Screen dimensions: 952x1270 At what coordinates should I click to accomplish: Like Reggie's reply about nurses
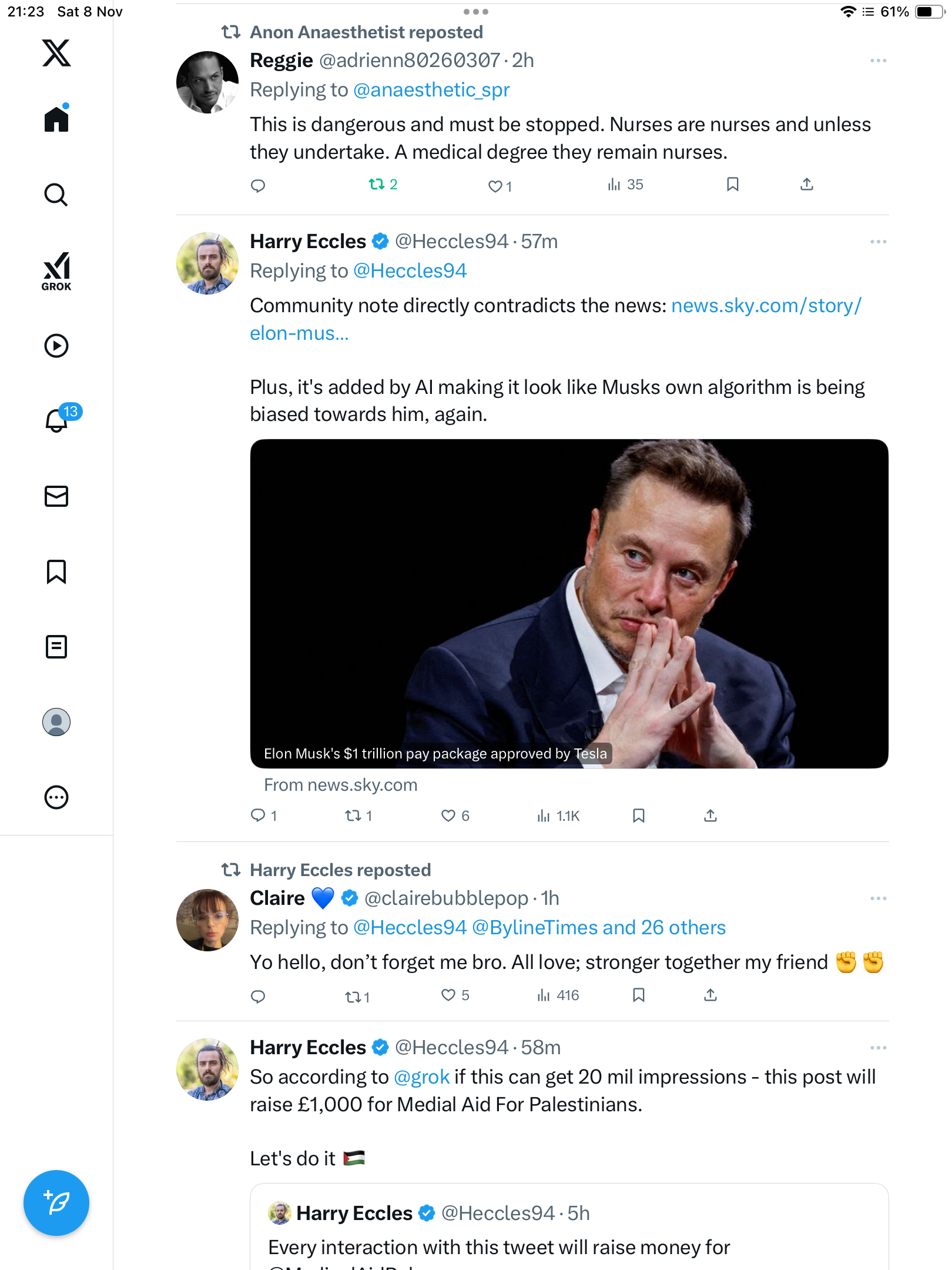[x=495, y=186]
